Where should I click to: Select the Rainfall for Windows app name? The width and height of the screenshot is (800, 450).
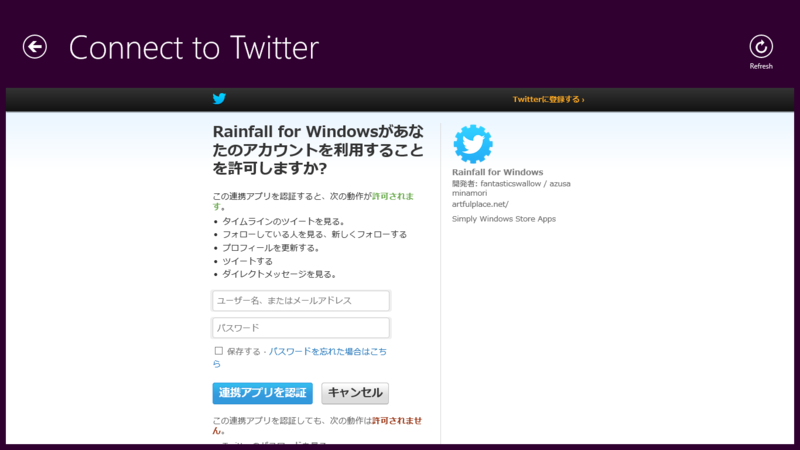(497, 172)
